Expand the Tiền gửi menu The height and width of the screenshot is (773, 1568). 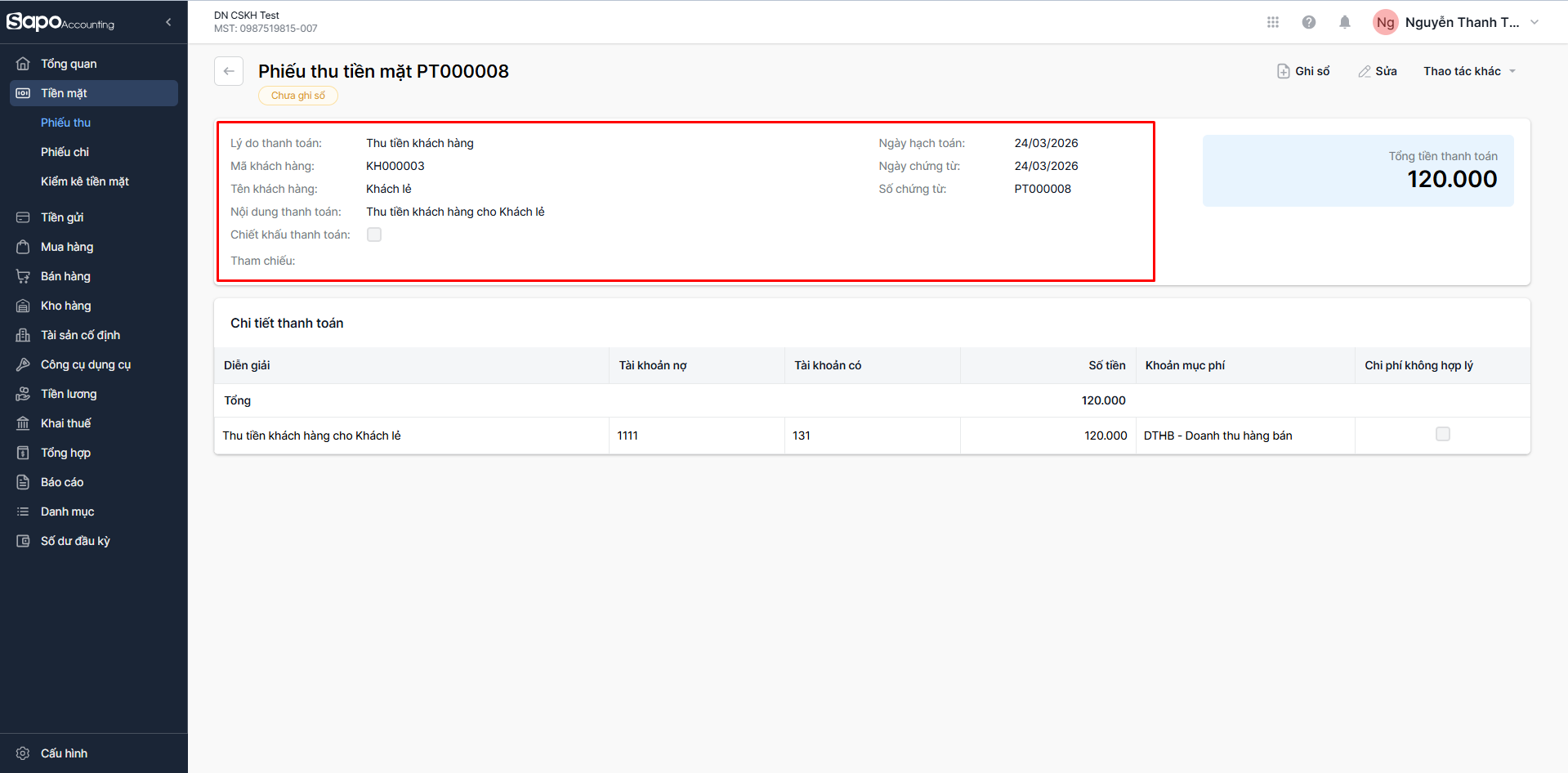[x=62, y=217]
